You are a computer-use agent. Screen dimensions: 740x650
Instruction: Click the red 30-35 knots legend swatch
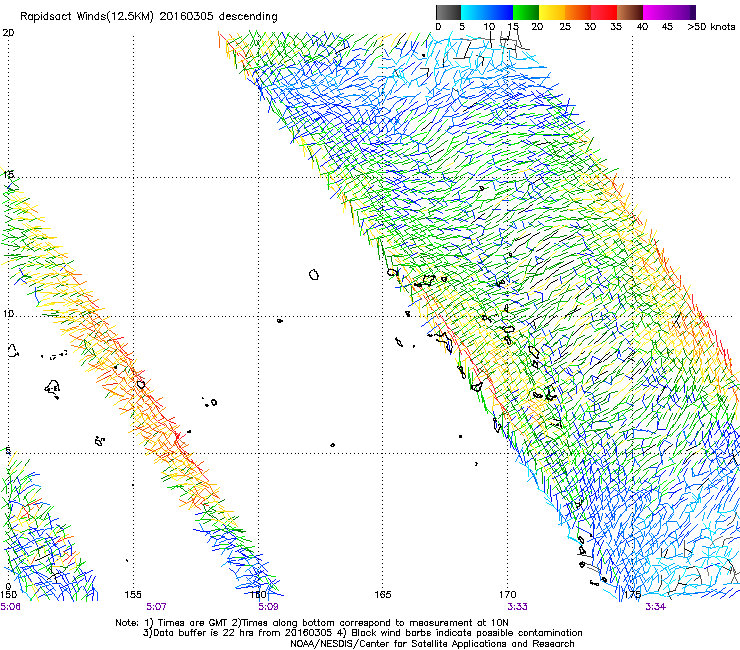(x=604, y=12)
